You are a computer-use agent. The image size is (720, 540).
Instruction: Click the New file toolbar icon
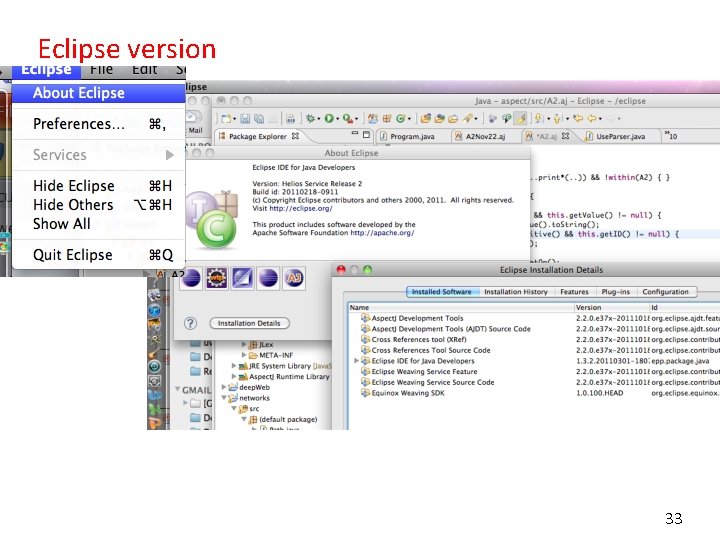(x=226, y=119)
